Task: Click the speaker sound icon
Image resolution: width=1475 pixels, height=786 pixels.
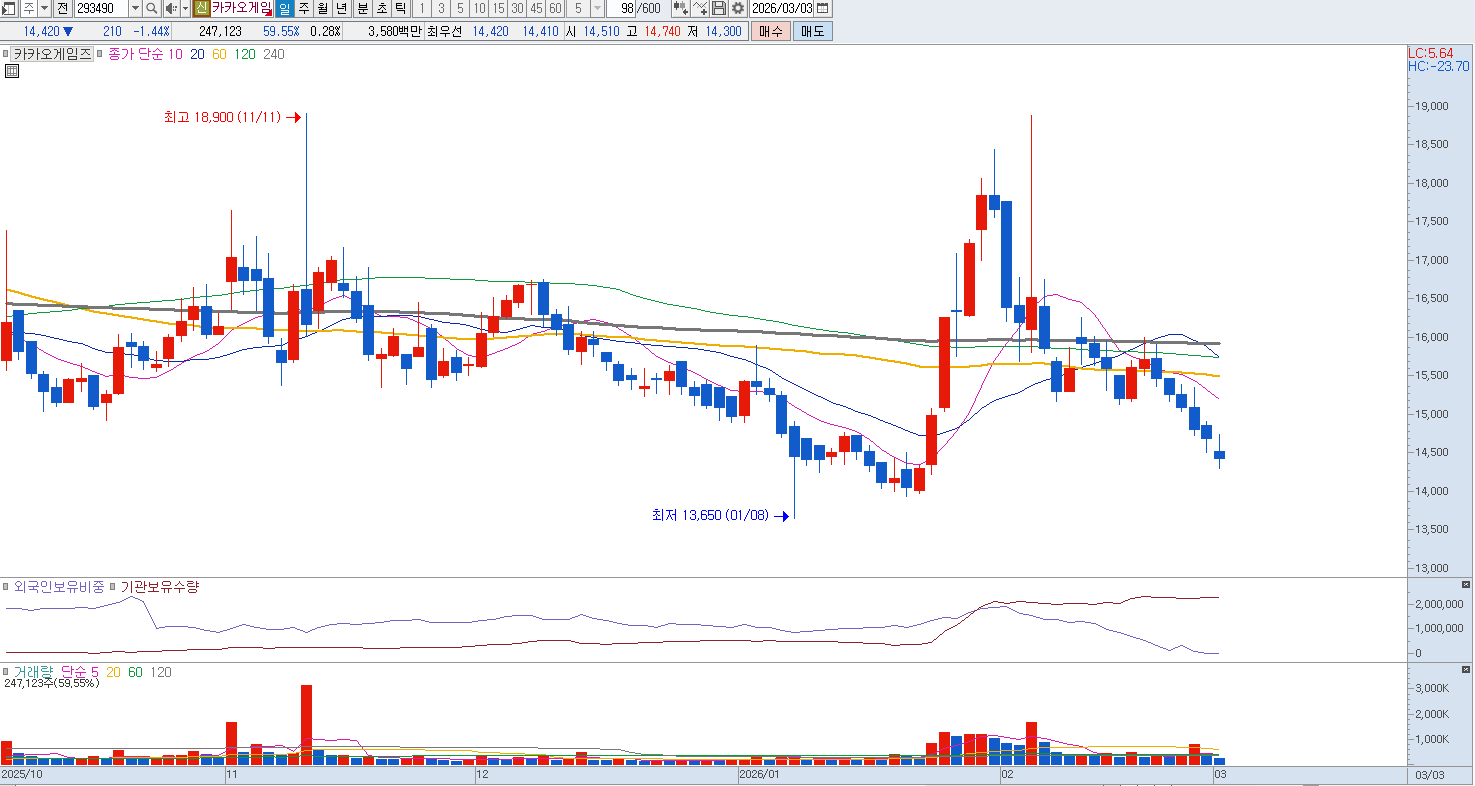Action: pyautogui.click(x=171, y=8)
